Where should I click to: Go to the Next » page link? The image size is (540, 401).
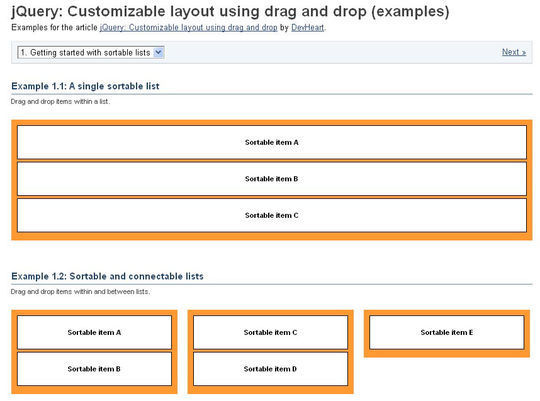[x=513, y=52]
